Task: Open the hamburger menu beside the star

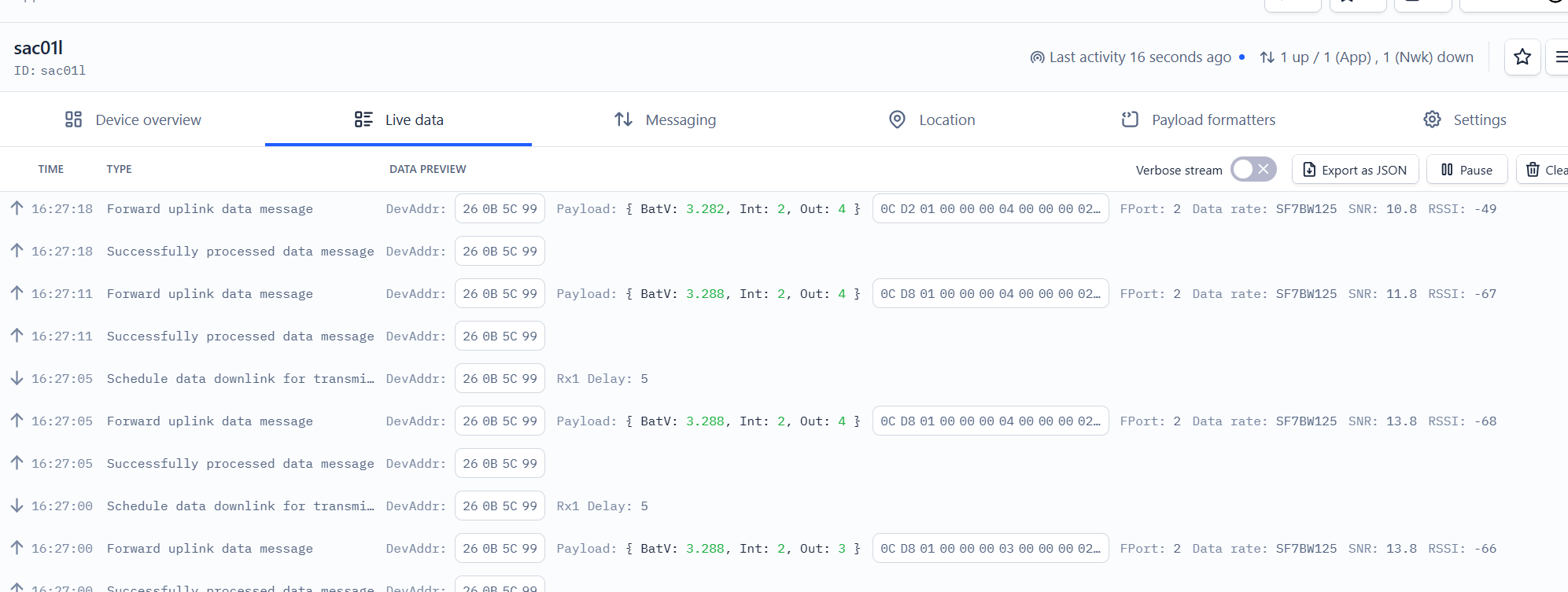Action: 1559,57
